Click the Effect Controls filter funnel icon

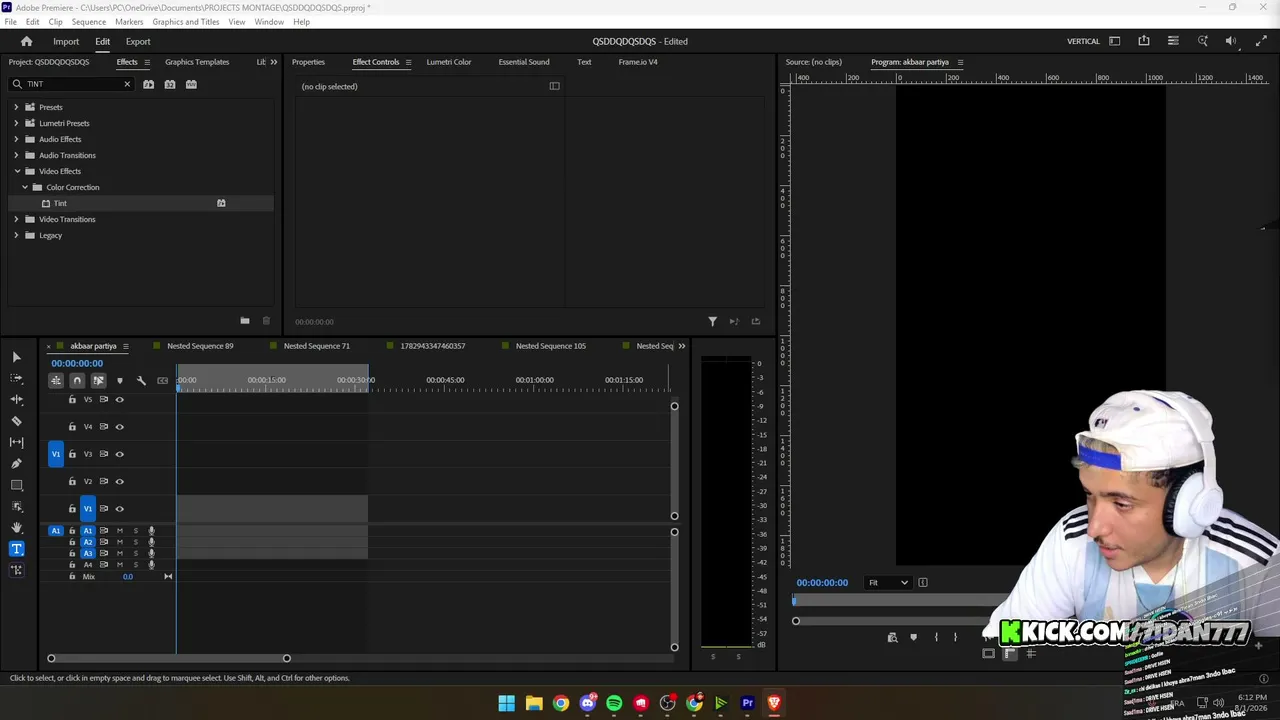coord(712,321)
